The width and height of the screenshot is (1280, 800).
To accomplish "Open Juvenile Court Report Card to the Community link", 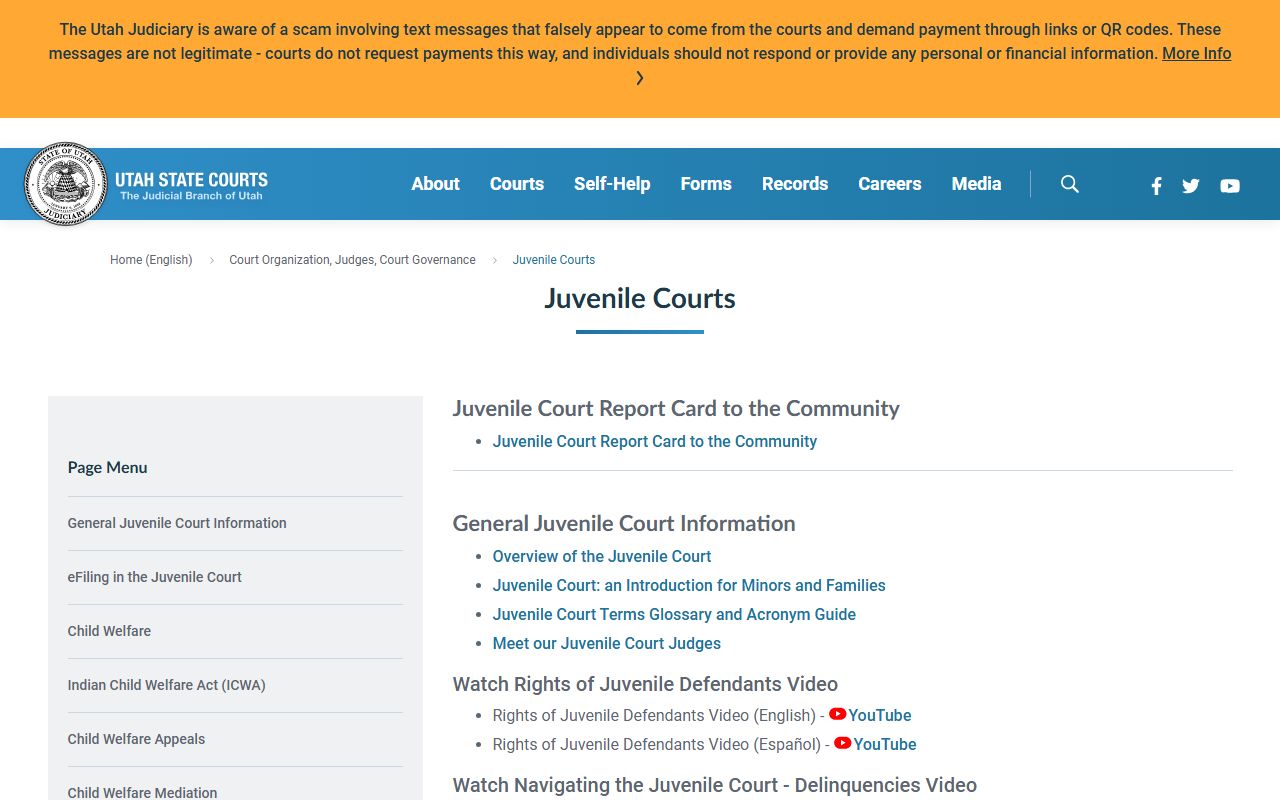I will click(655, 441).
